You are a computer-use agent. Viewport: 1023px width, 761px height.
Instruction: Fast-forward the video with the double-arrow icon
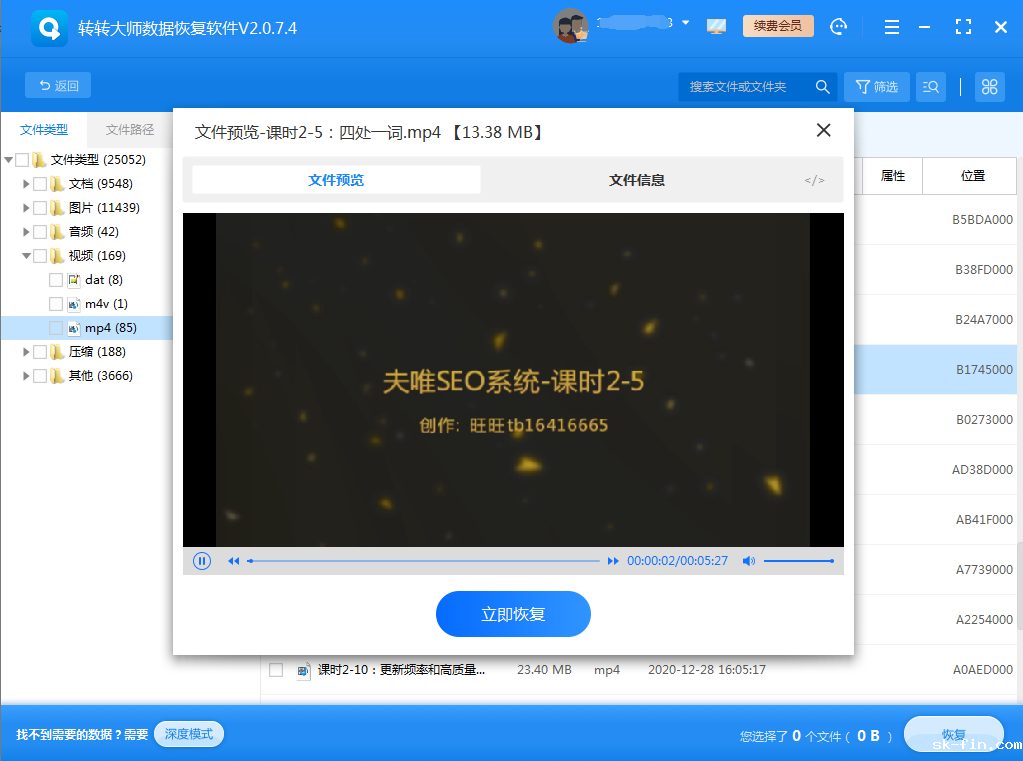click(613, 561)
